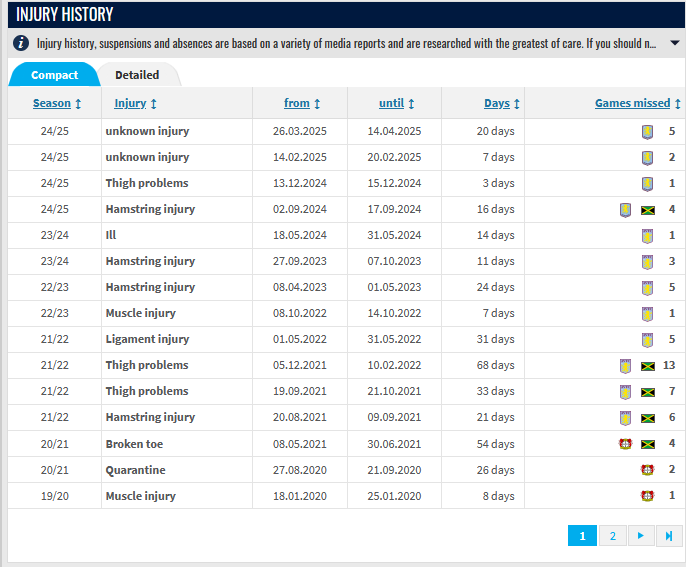686x567 pixels.
Task: Click club crest in 19.09.2021 Thigh problems row
Action: coord(626,392)
